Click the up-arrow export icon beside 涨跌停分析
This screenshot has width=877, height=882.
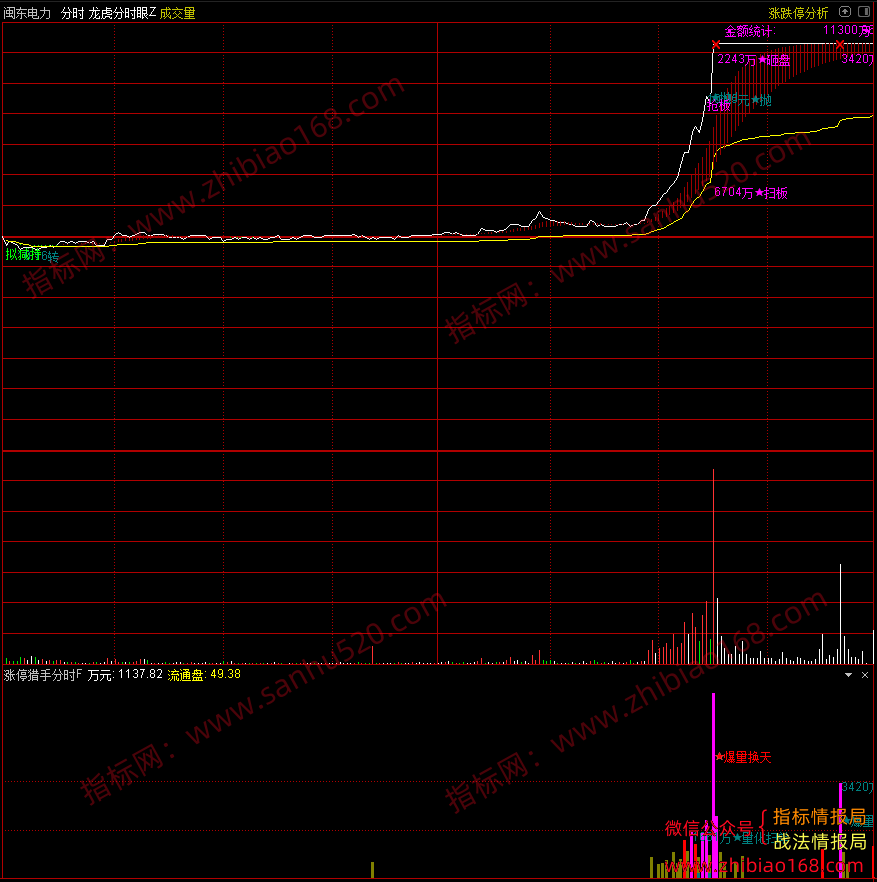[x=845, y=12]
